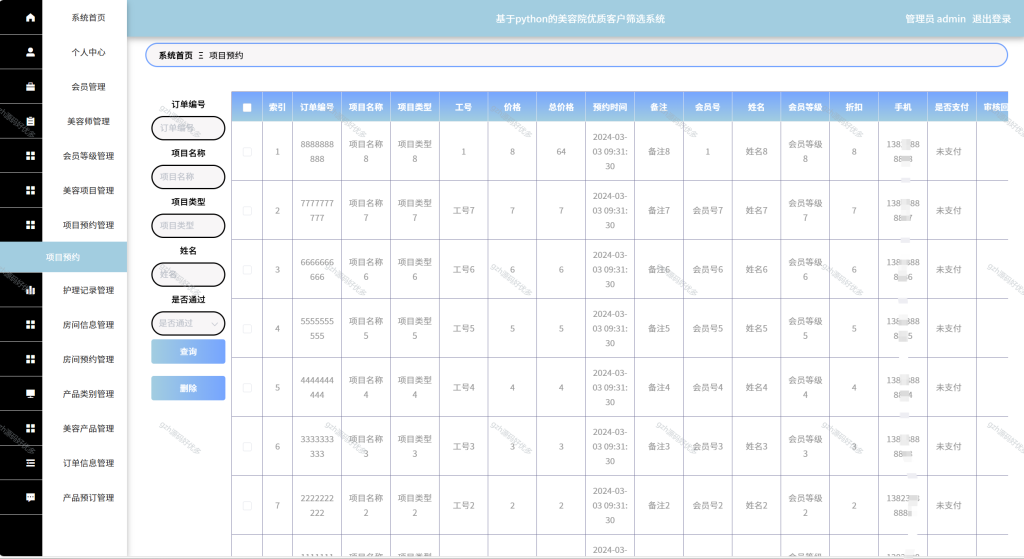Click the 总价格 column header
This screenshot has height=559, width=1024.
pyautogui.click(x=561, y=107)
